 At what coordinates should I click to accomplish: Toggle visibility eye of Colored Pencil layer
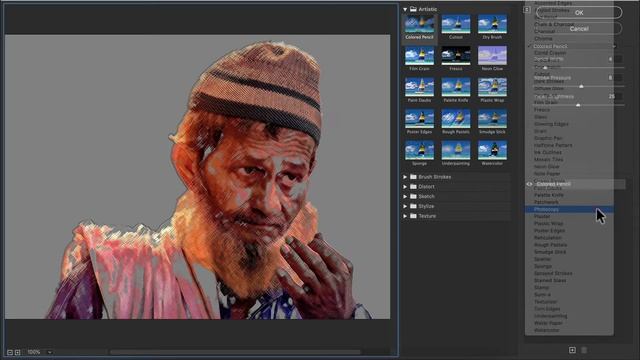pos(529,184)
